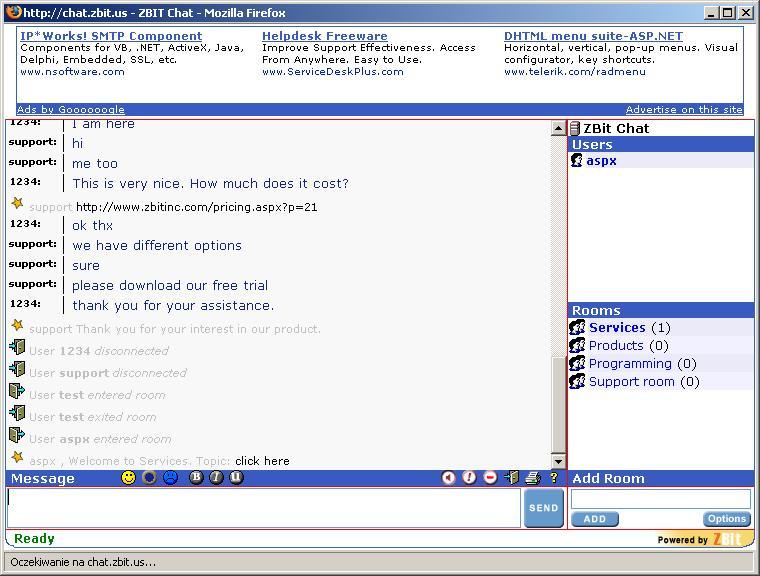Focus the Add Room name field

tap(661, 499)
